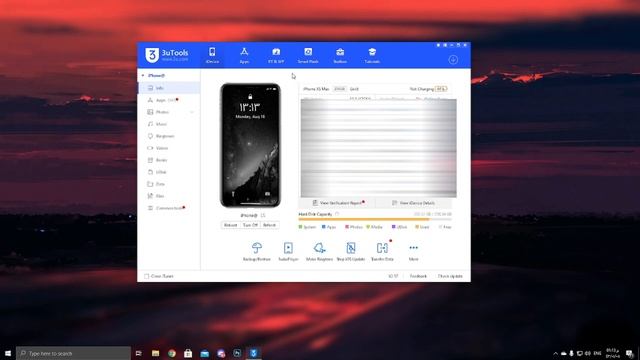Collapse the iPhone device tree node
The width and height of the screenshot is (640, 360).
coord(143,76)
